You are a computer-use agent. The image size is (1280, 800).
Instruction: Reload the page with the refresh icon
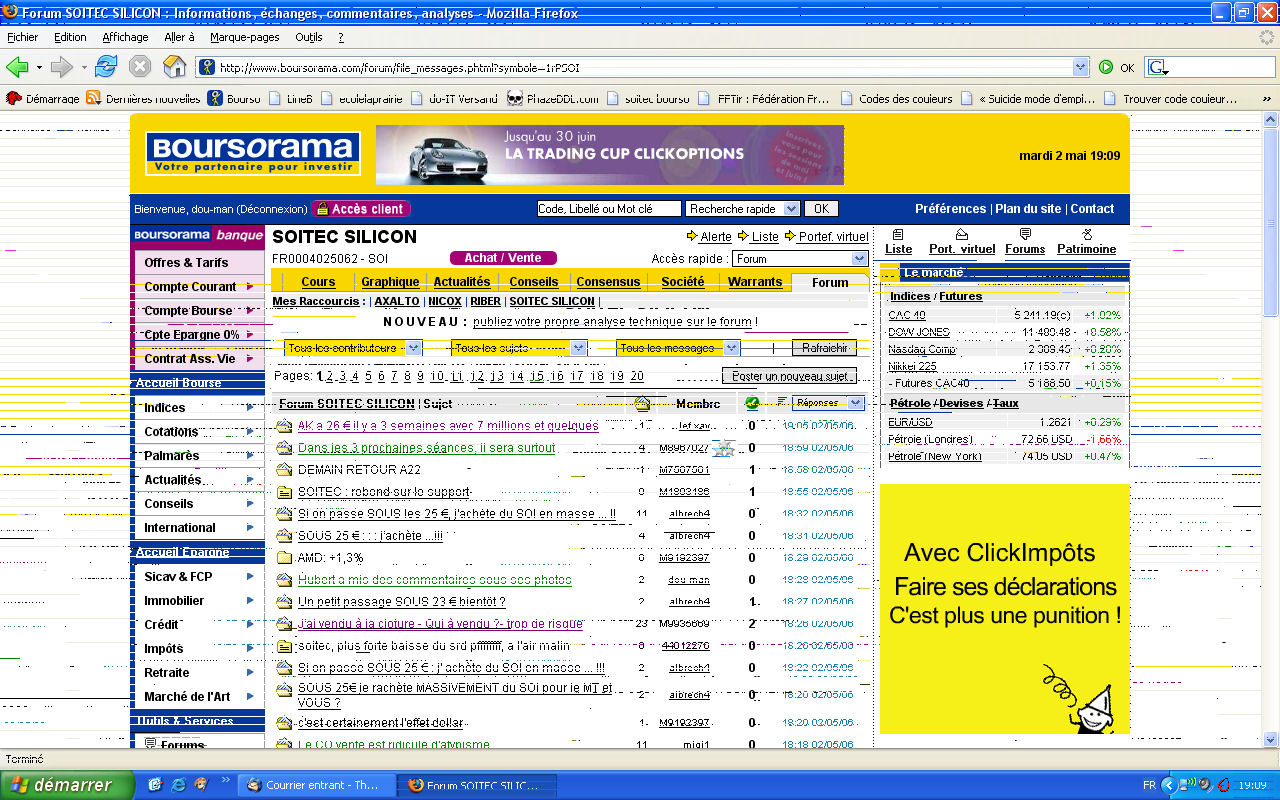pos(106,67)
